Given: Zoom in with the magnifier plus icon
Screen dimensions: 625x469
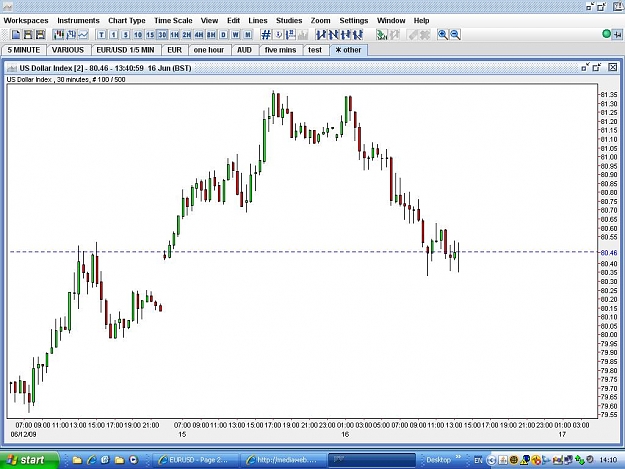Looking at the screenshot, I should click(x=442, y=35).
